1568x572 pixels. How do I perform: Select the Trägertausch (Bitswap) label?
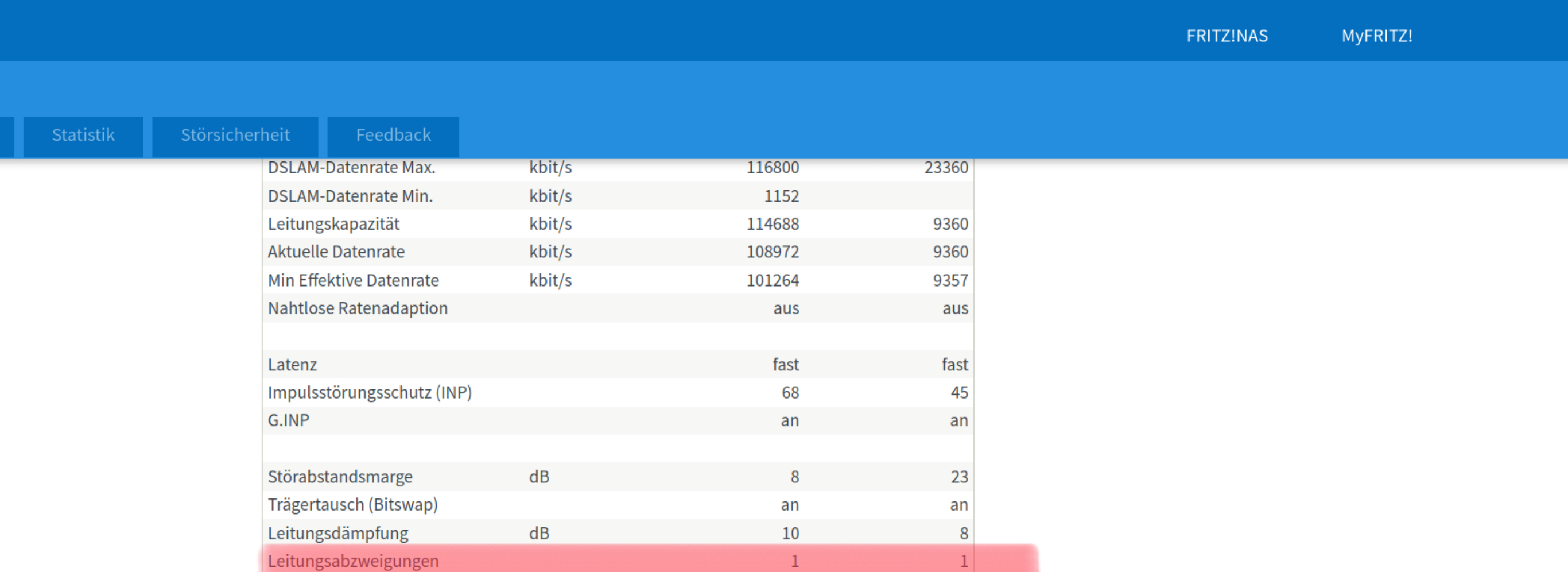pos(352,505)
